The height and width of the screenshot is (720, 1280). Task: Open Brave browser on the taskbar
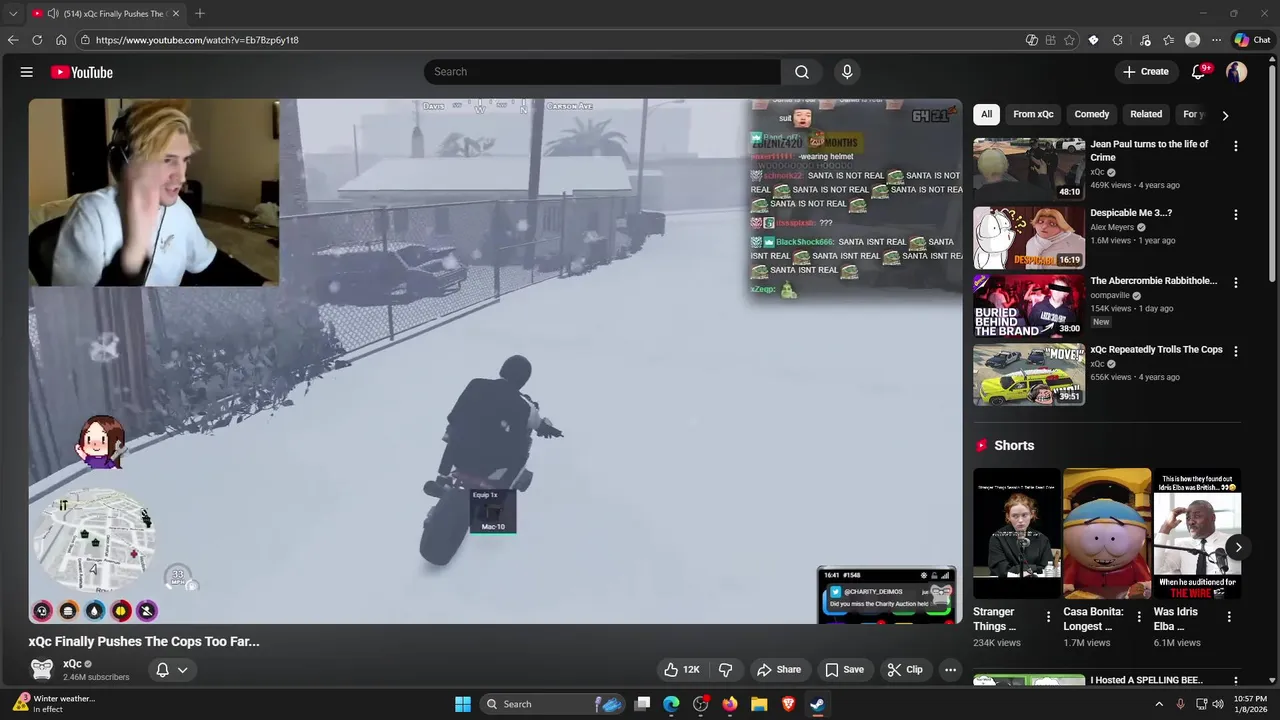coord(788,704)
